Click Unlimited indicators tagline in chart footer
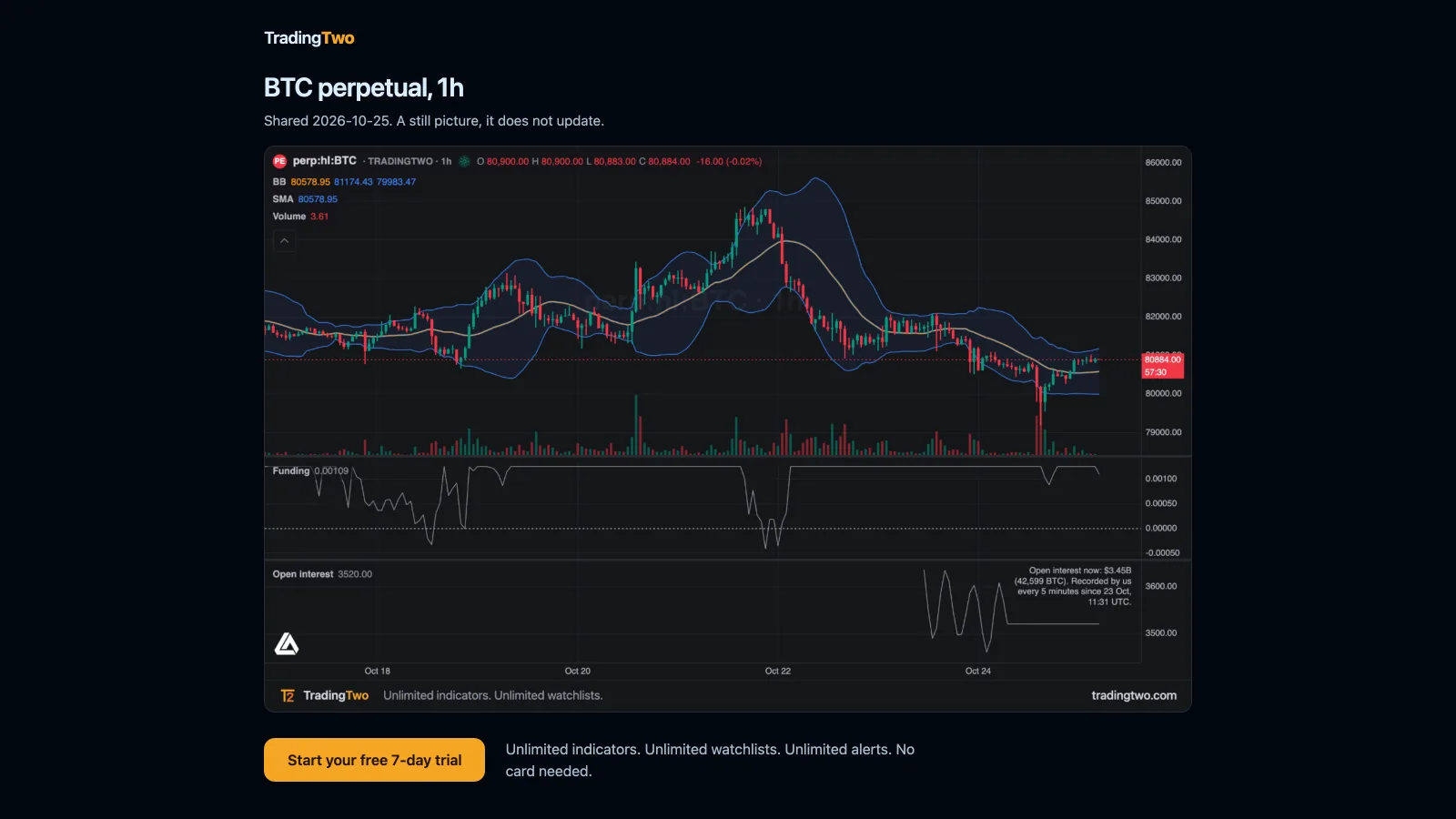 tap(492, 695)
